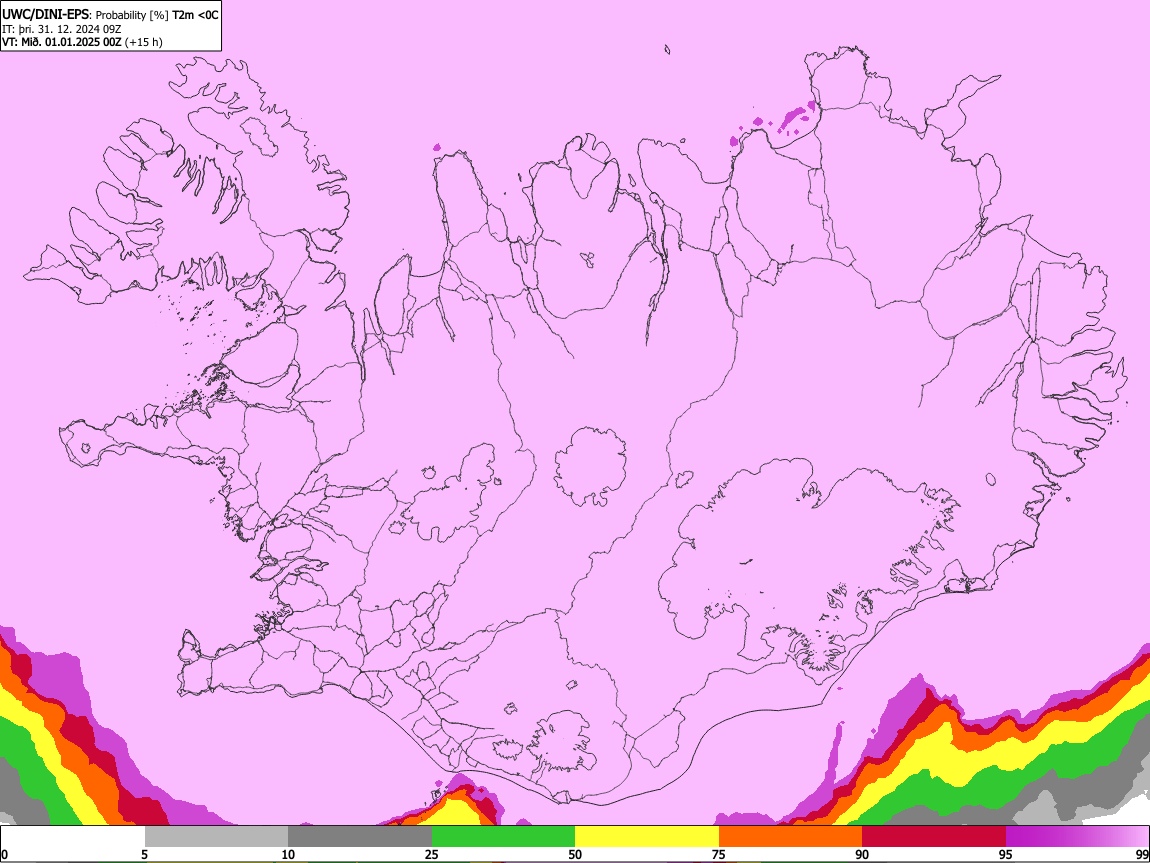This screenshot has width=1150, height=863.
Task: Click the white 0-5% legend color band
Action: click(73, 836)
